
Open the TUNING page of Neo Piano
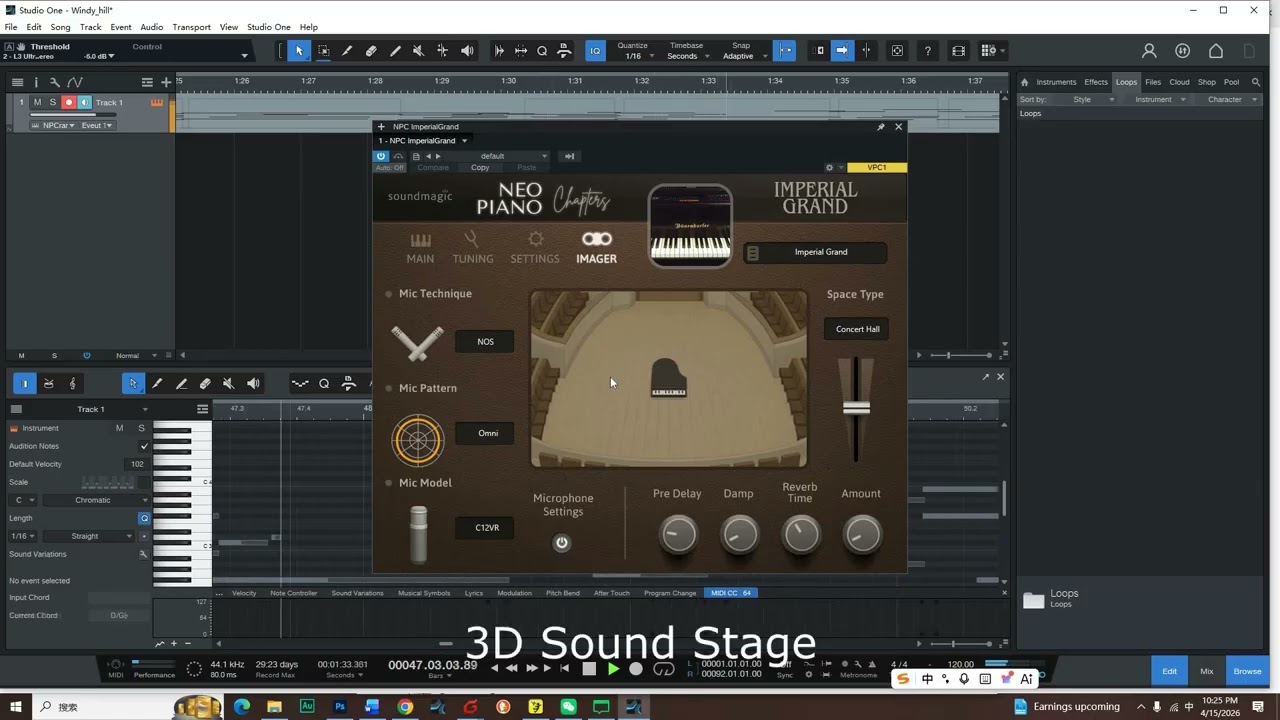pyautogui.click(x=472, y=247)
